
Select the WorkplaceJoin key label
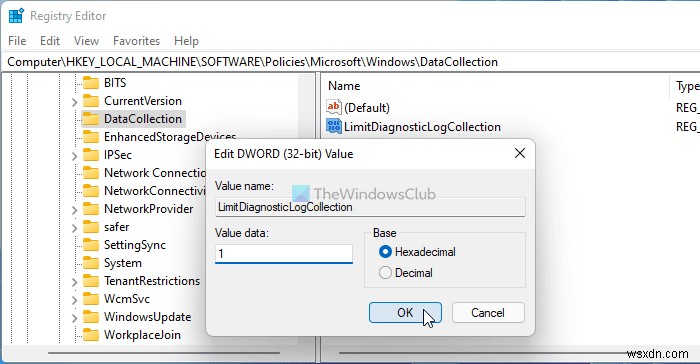[x=142, y=335]
